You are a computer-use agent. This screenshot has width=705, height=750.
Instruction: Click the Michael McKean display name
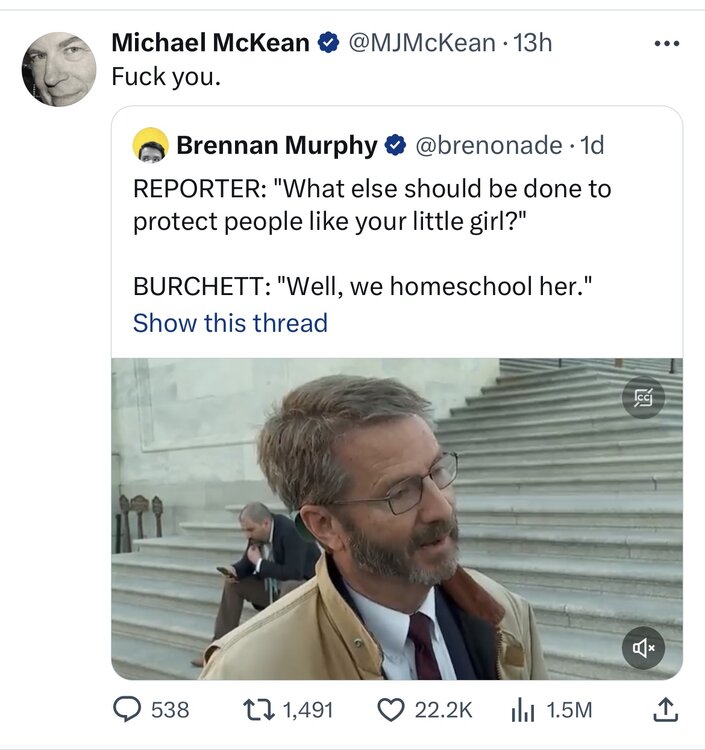pos(210,42)
